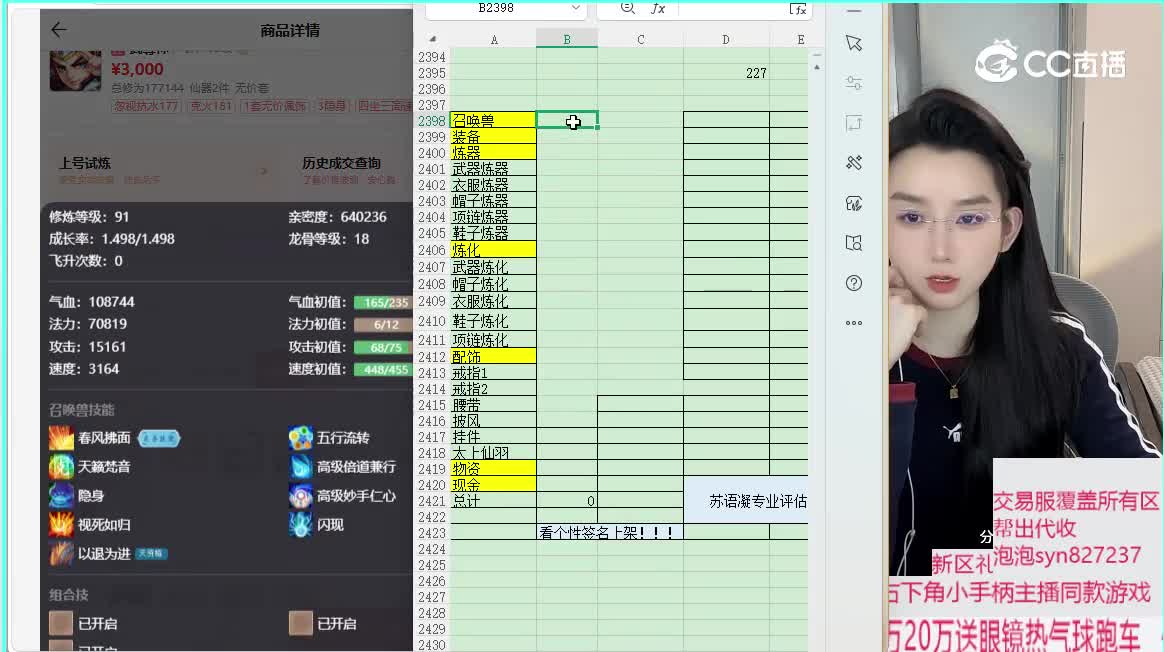Screen dimensions: 1164x652
Task: Select the yellow 炼化 cell
Action: pos(493,250)
